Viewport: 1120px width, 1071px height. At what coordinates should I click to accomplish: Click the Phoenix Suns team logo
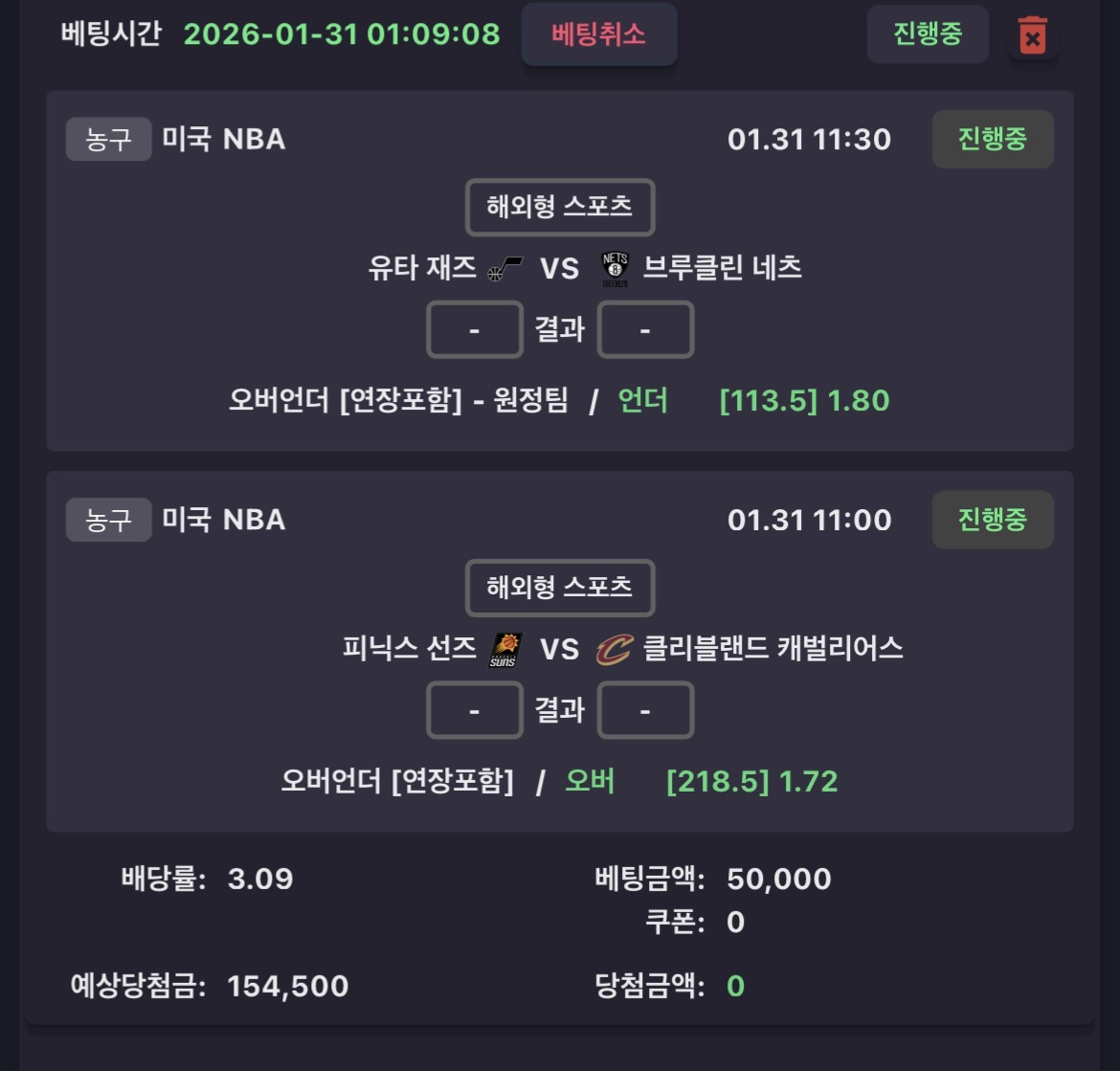coord(503,649)
